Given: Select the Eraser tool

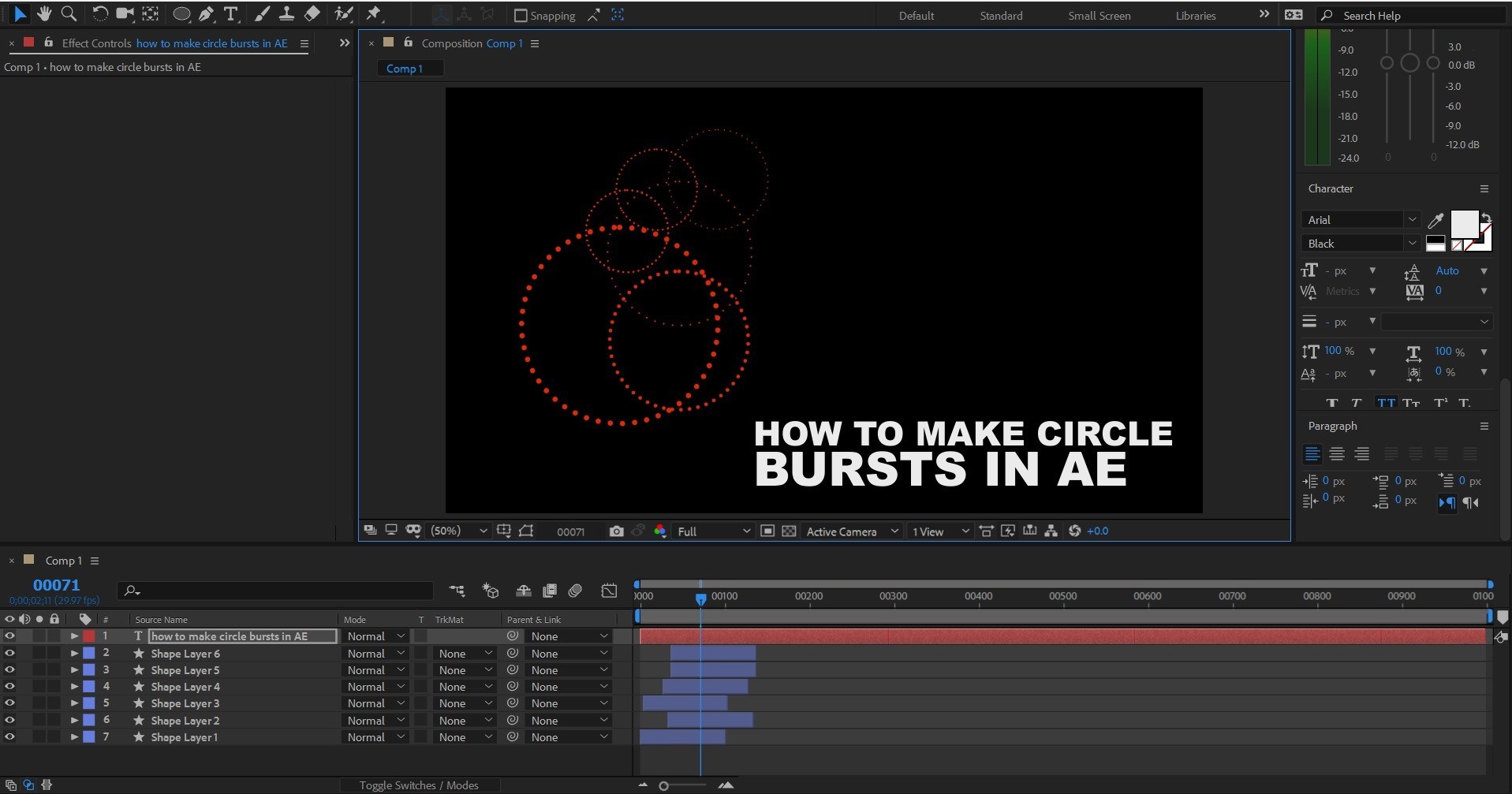Looking at the screenshot, I should tap(312, 13).
